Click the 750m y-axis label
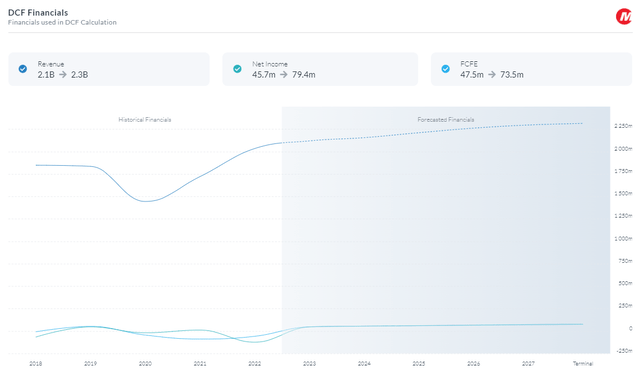640x375 pixels. 626,261
